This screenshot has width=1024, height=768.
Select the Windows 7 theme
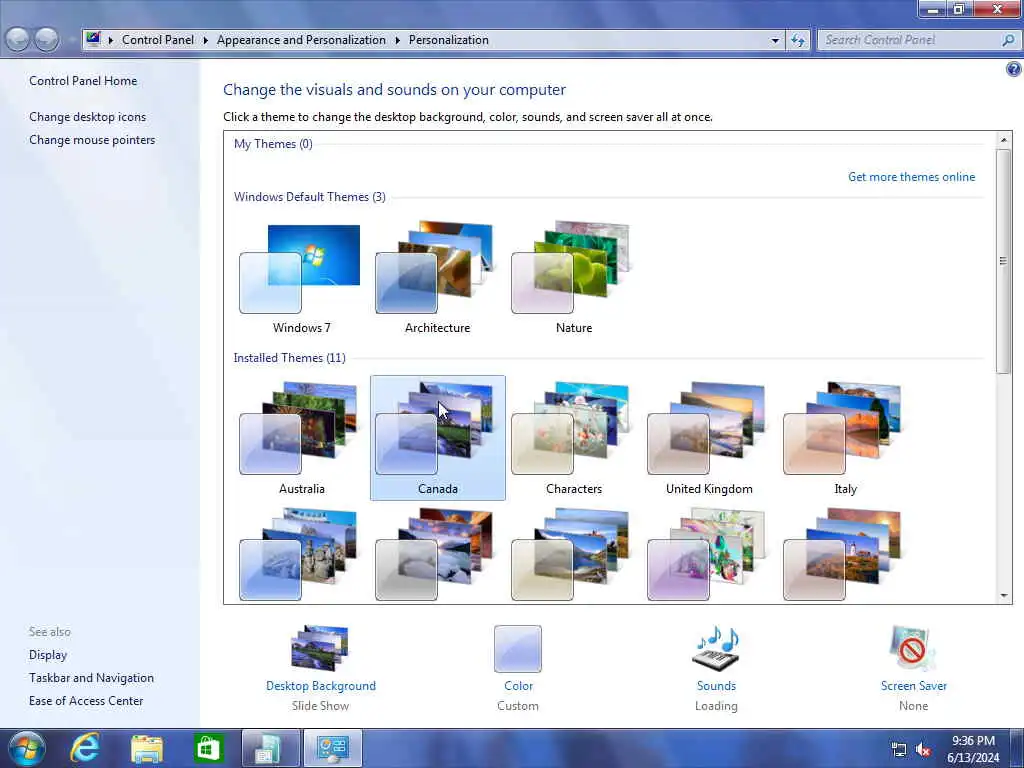[x=301, y=277]
